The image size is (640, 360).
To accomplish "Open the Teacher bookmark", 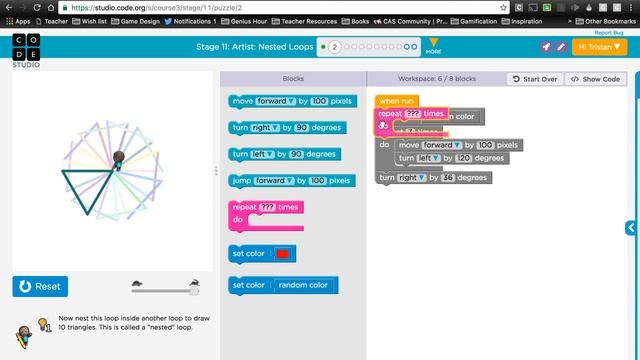I will [x=52, y=21].
